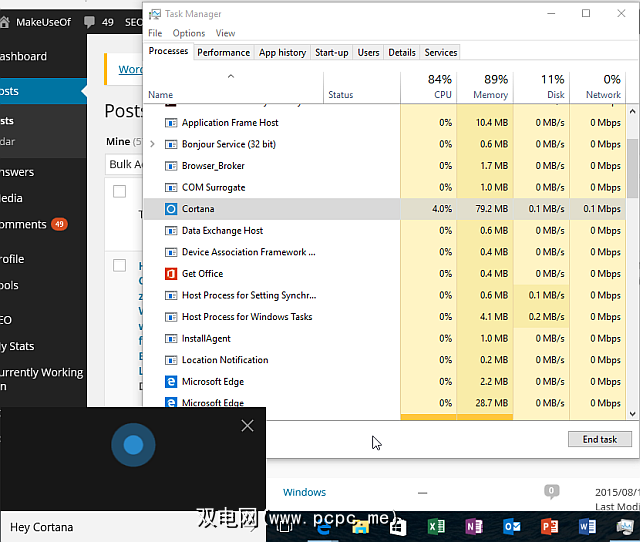Click the Cortana process icon
The width and height of the screenshot is (640, 542).
tap(171, 209)
